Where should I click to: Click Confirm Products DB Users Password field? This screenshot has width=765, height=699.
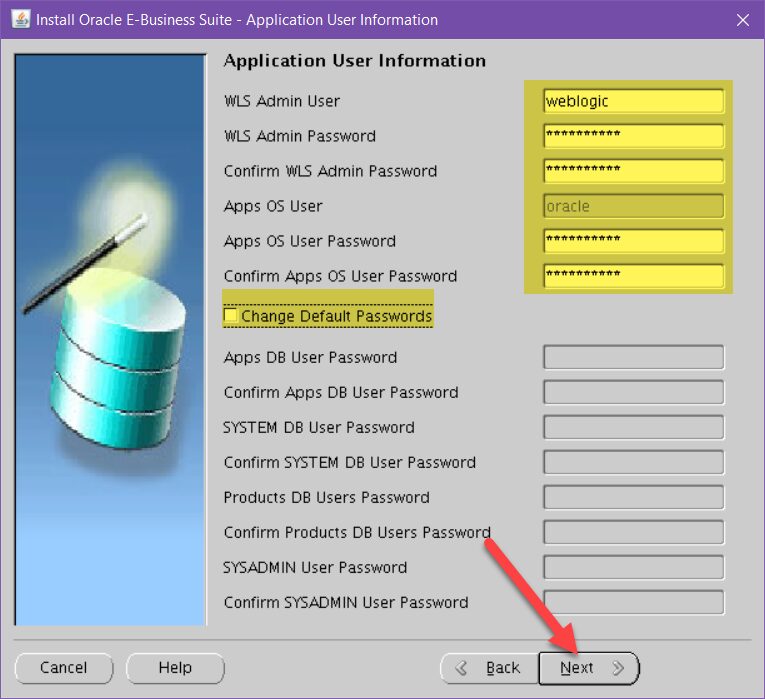pyautogui.click(x=633, y=532)
